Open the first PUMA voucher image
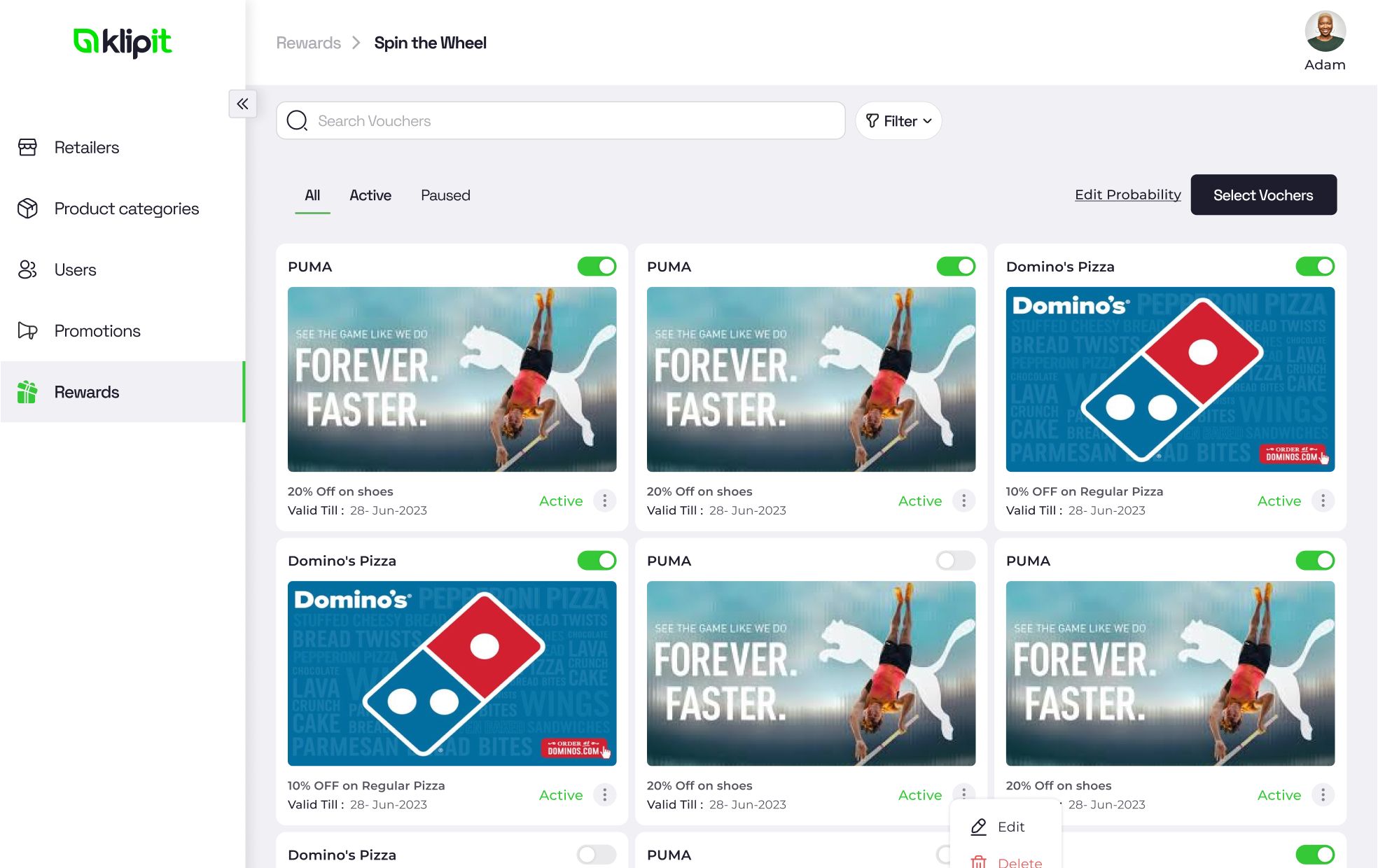The image size is (1378, 868). point(452,379)
